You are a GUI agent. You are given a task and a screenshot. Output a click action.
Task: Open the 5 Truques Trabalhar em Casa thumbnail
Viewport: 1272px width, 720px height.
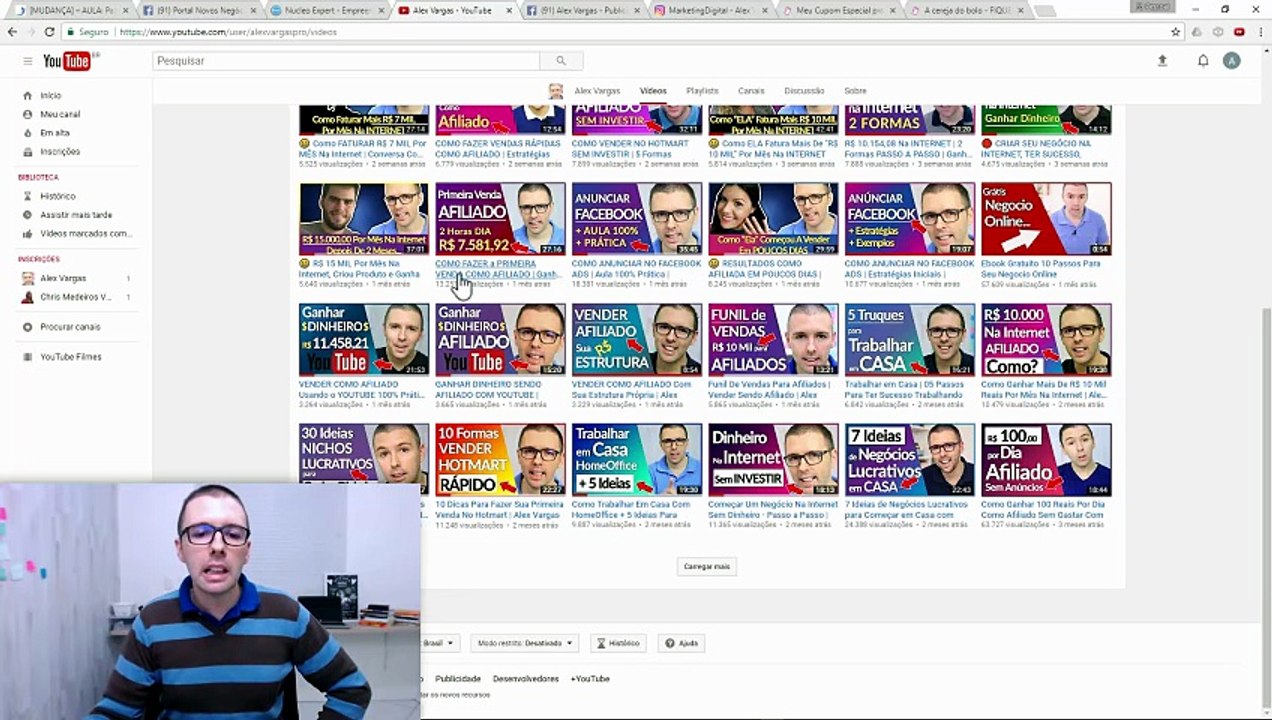tap(909, 340)
